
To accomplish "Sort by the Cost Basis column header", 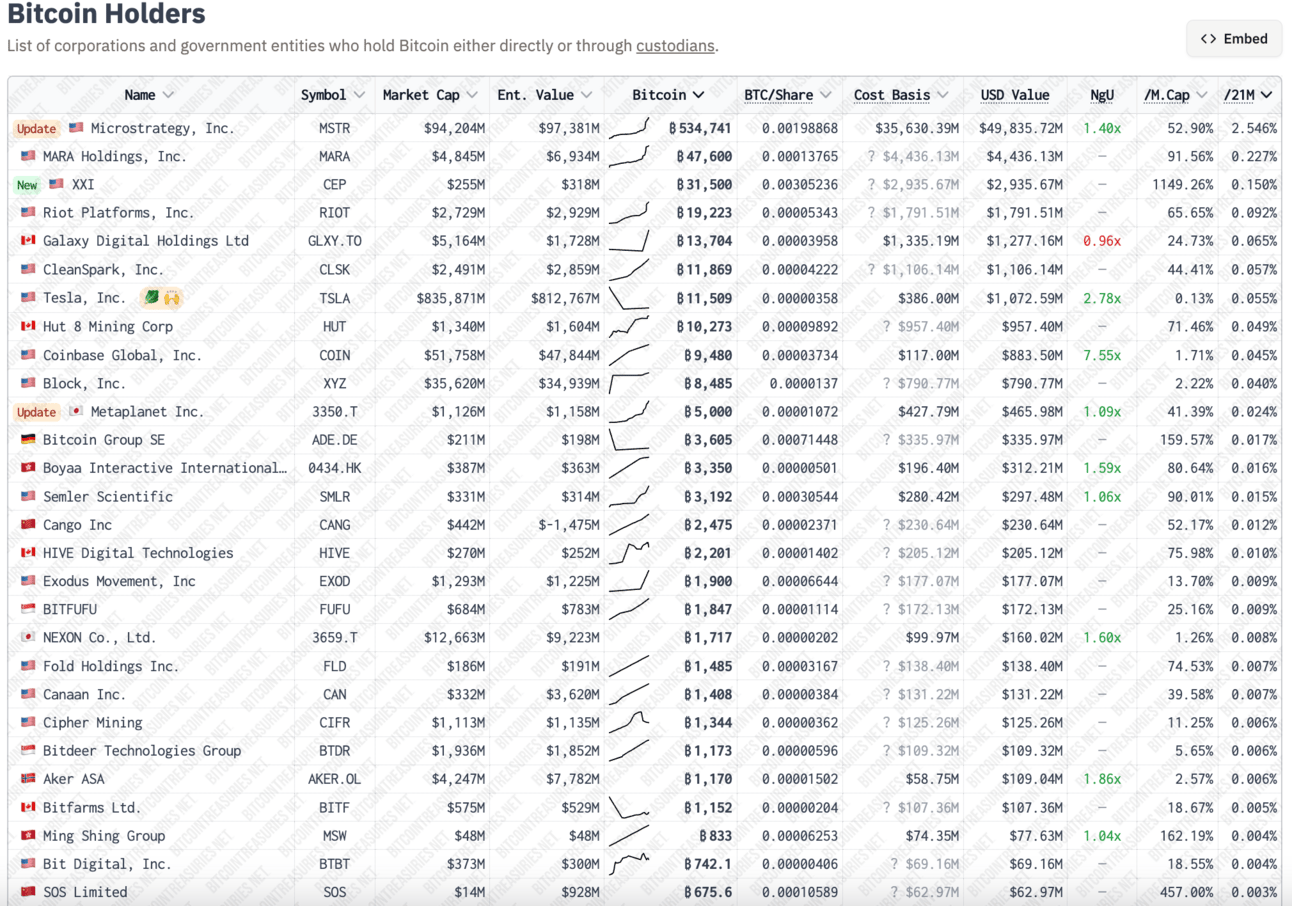I will click(x=902, y=95).
